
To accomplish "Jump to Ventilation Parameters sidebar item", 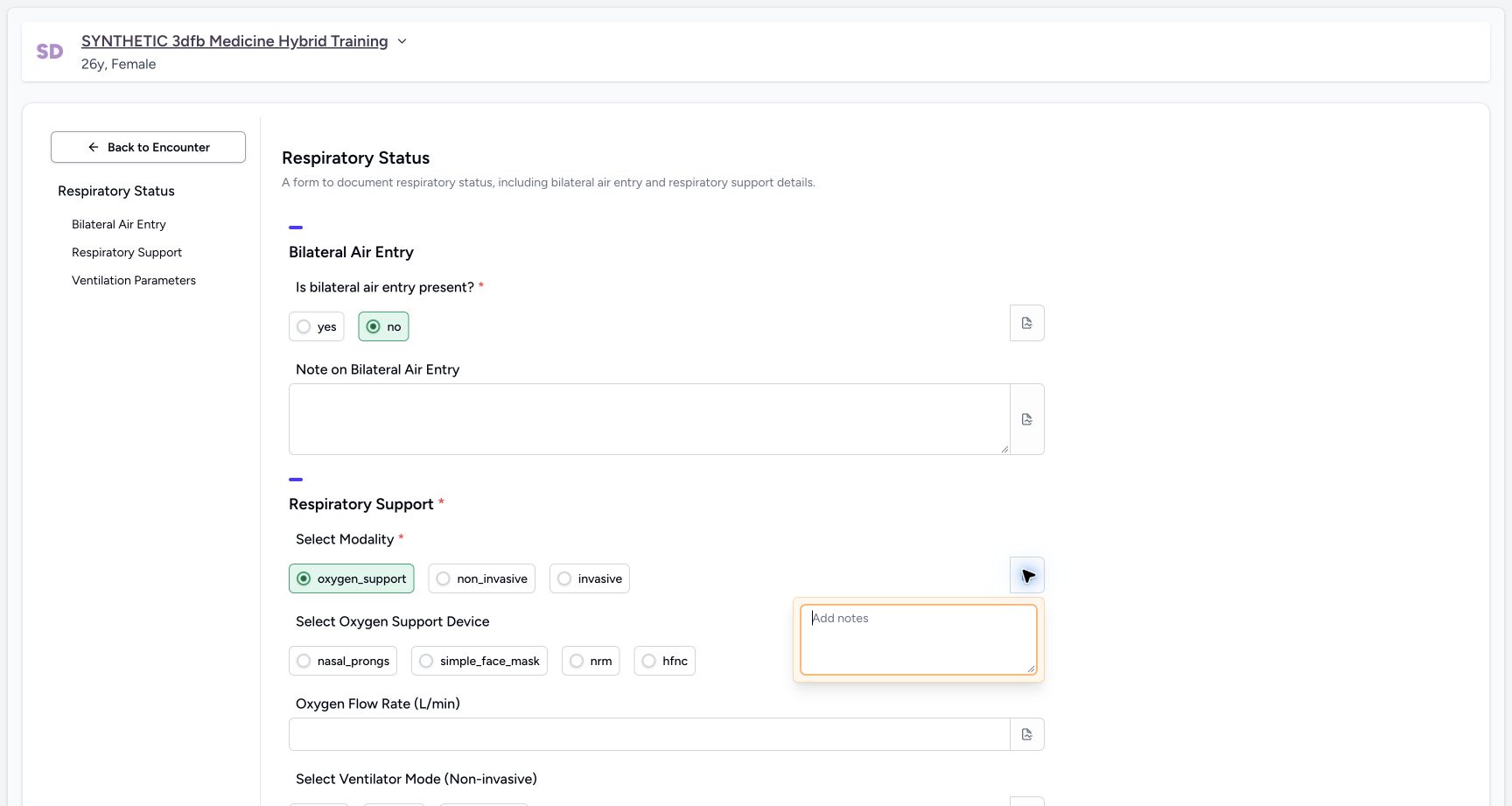I will 134,280.
